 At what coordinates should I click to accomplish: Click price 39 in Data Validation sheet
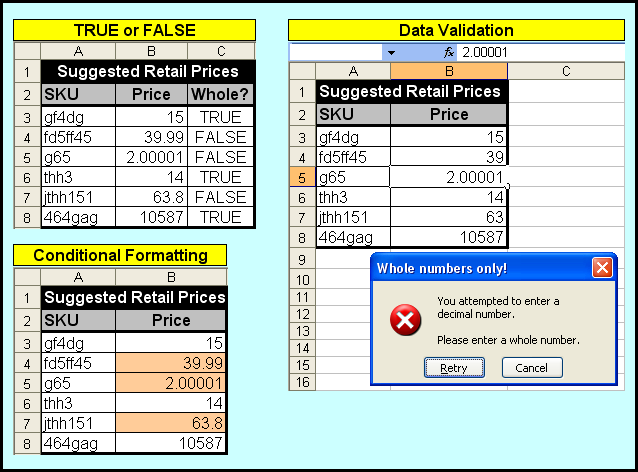449,157
